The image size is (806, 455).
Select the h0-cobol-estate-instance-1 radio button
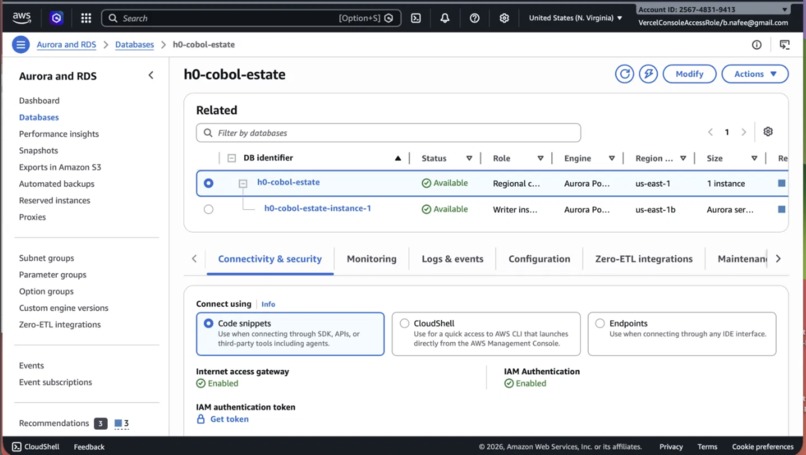pos(208,209)
